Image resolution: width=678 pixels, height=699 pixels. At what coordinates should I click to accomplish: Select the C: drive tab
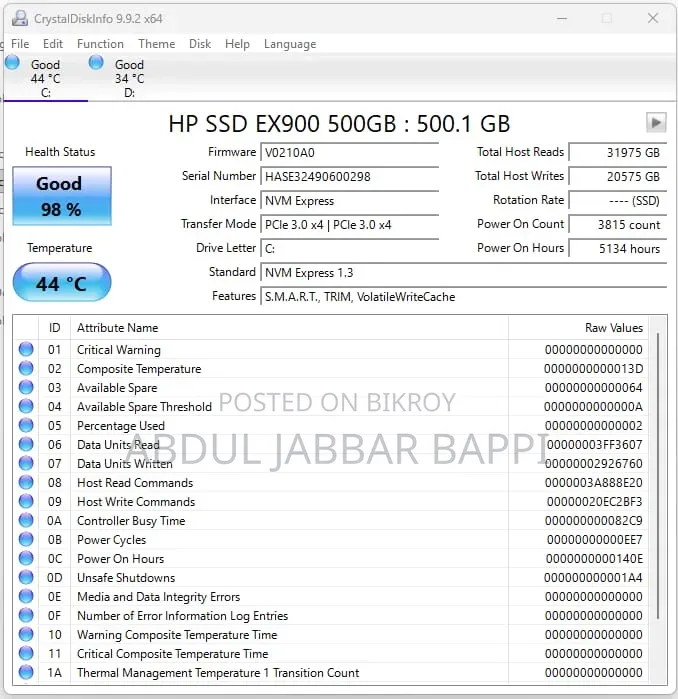(x=45, y=78)
